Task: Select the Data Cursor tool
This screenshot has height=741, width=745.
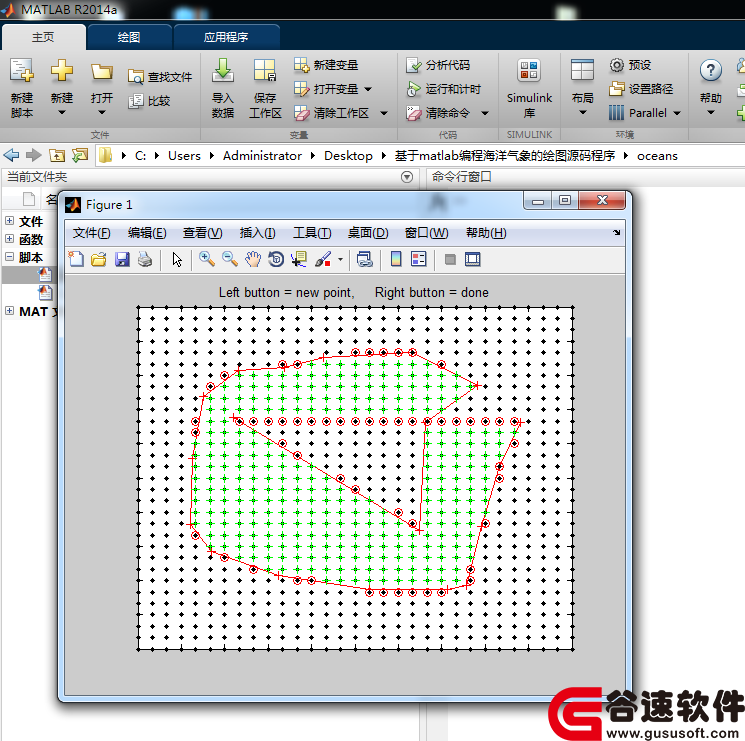Action: tap(299, 259)
